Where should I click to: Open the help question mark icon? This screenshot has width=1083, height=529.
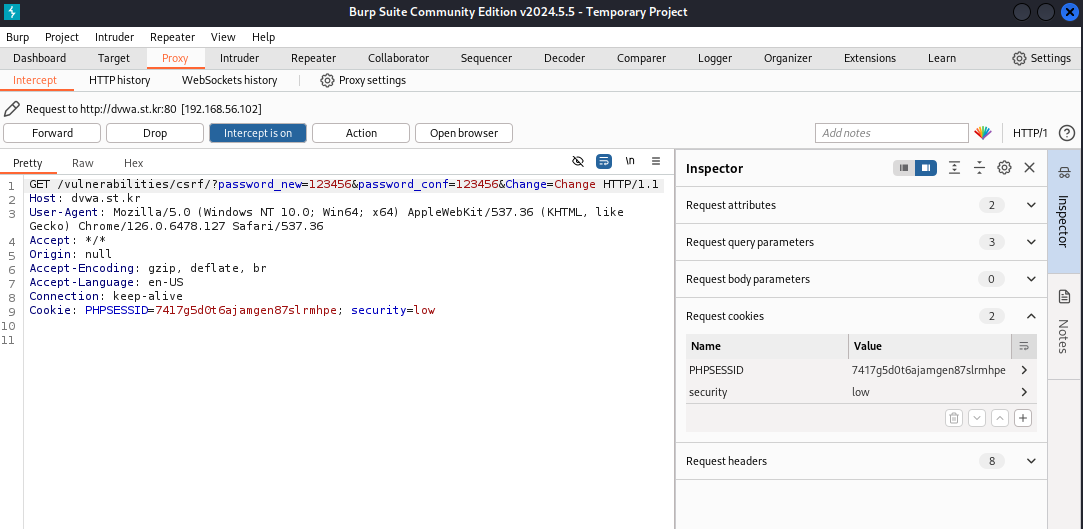tap(1066, 133)
